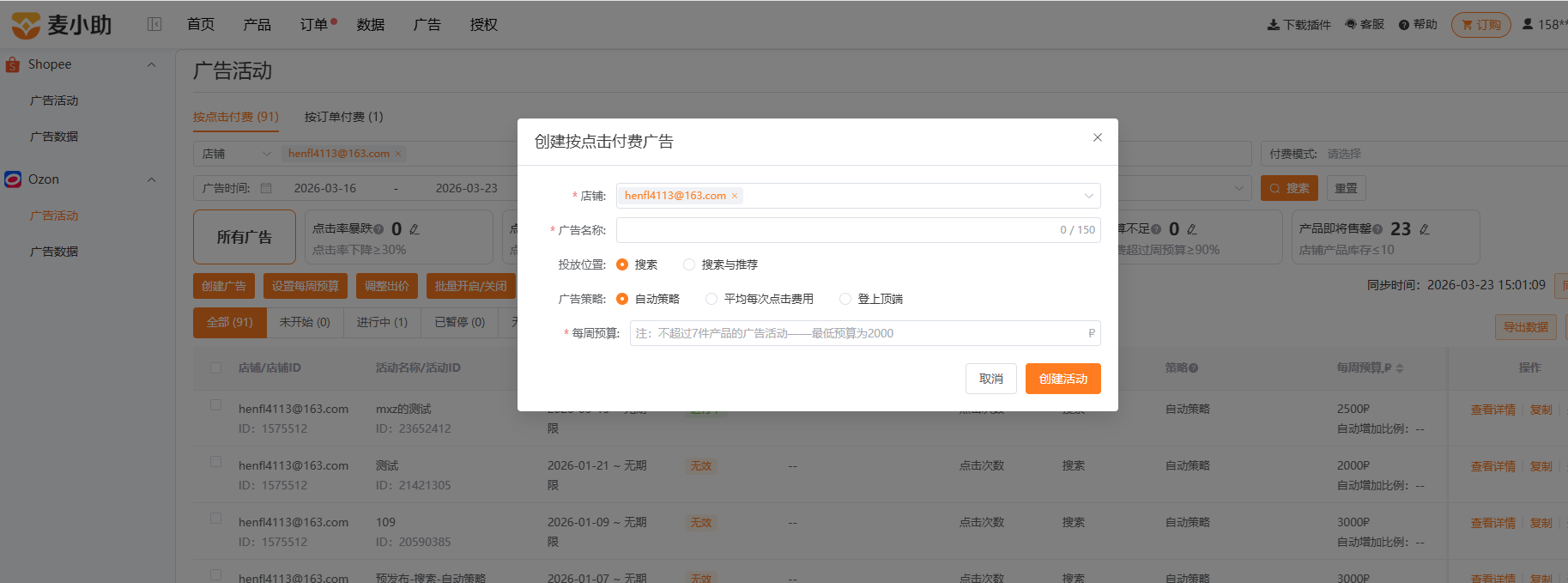Click the Ozon logo icon
1568x583 pixels.
point(13,179)
